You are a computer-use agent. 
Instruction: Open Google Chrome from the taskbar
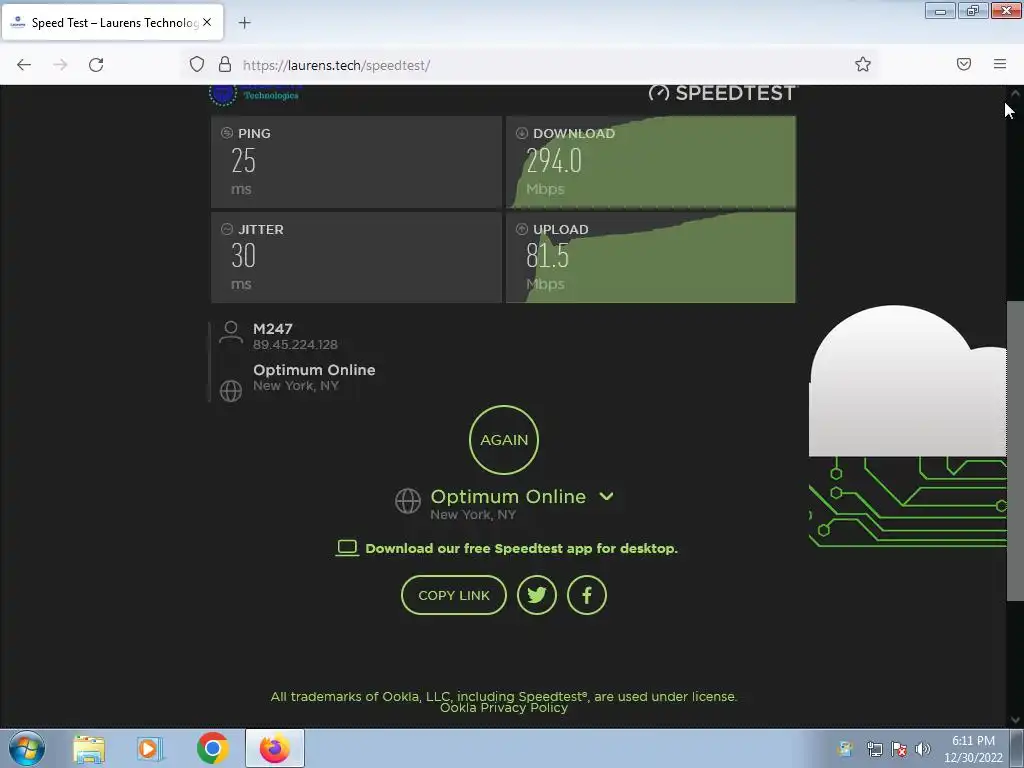(212, 748)
